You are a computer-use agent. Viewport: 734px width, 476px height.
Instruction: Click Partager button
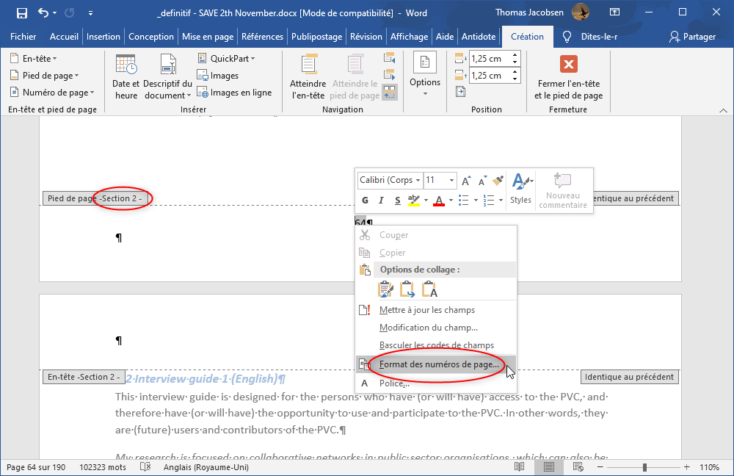(x=692, y=36)
